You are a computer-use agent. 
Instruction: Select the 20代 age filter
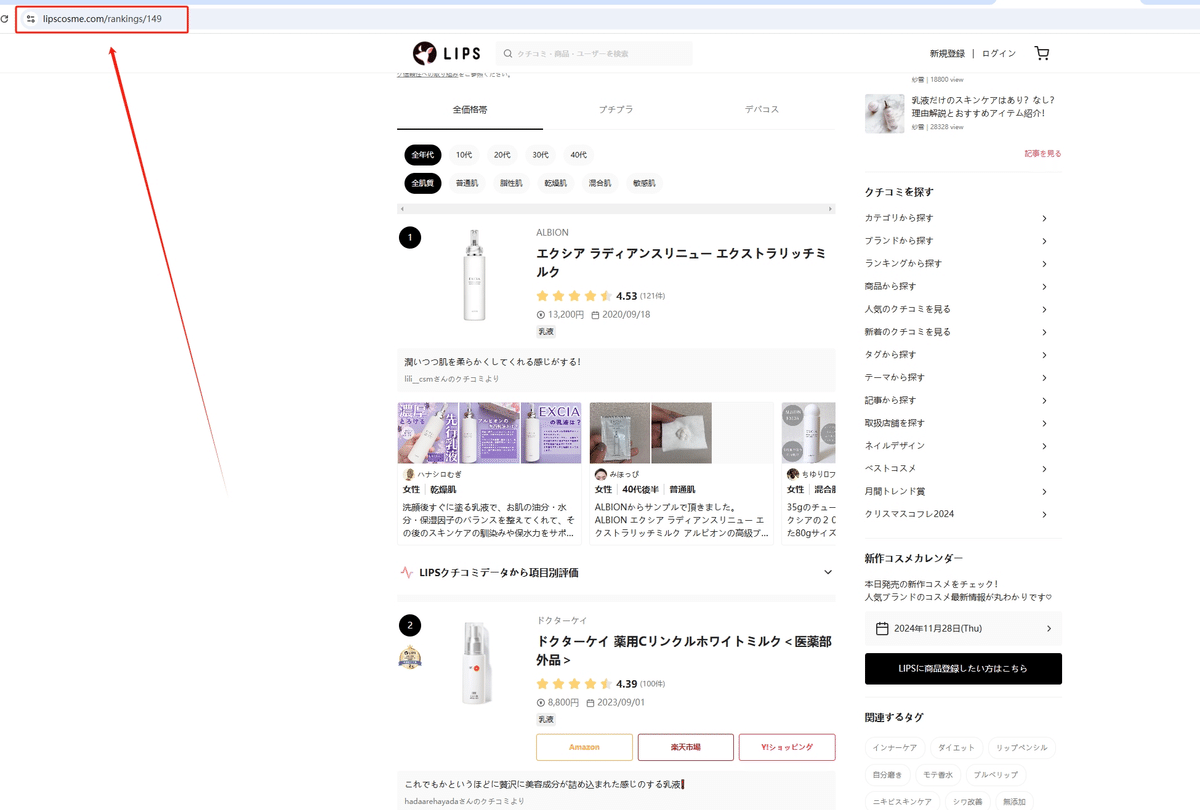(x=502, y=155)
